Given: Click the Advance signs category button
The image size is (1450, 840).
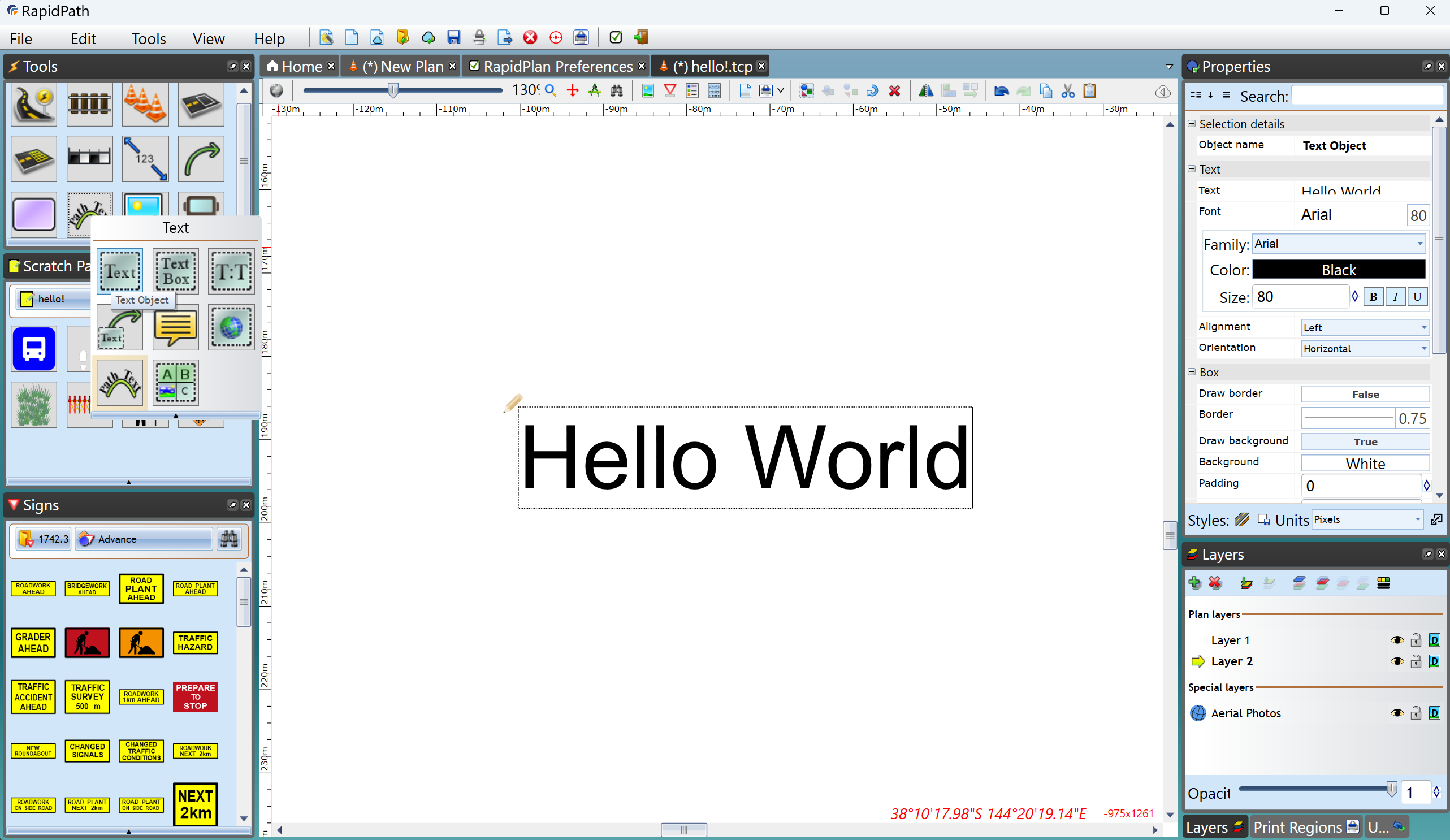Looking at the screenshot, I should pyautogui.click(x=144, y=539).
